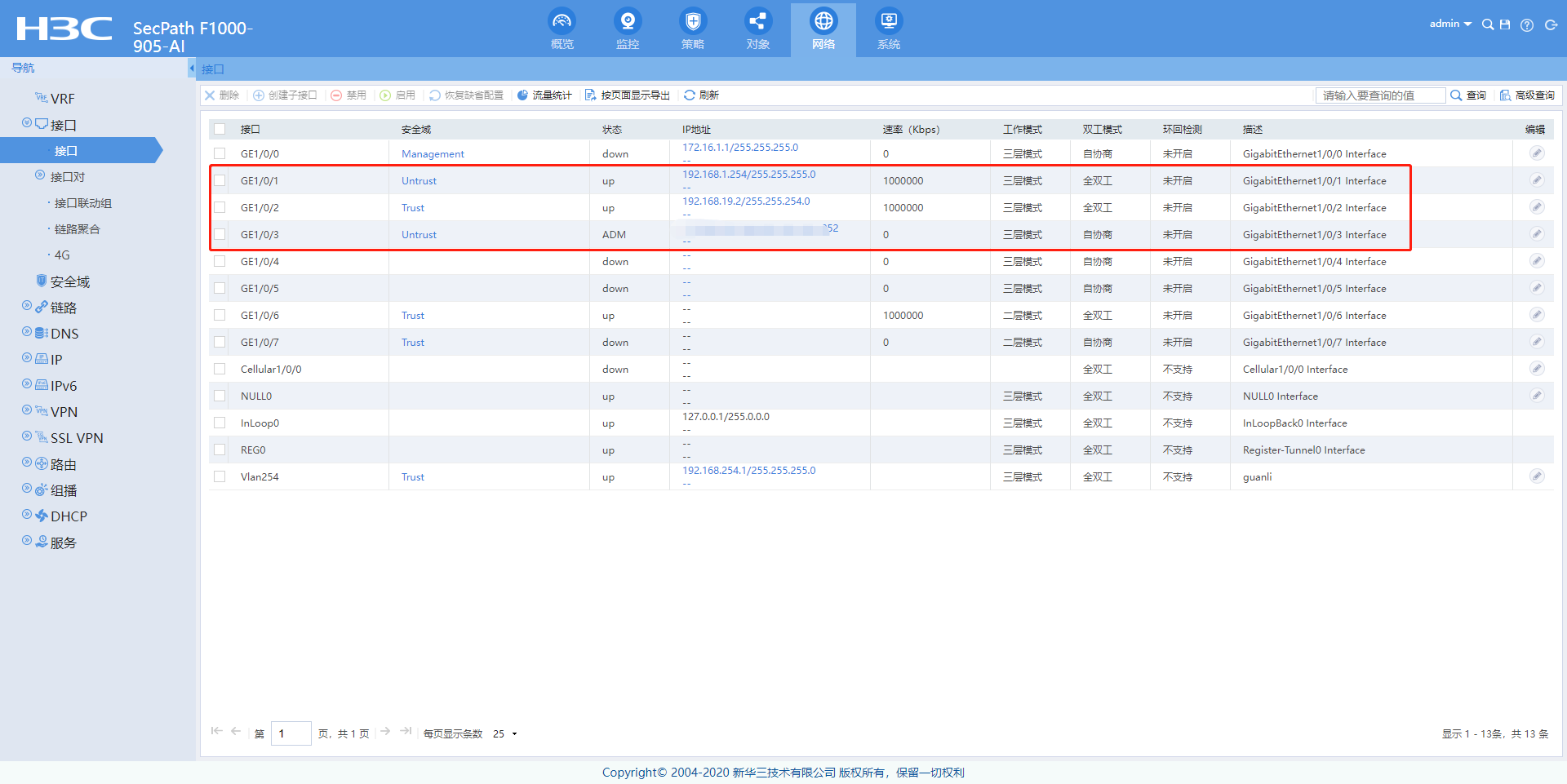Open the rows-per-page 25 dropdown
This screenshot has width=1567, height=784.
click(x=505, y=733)
